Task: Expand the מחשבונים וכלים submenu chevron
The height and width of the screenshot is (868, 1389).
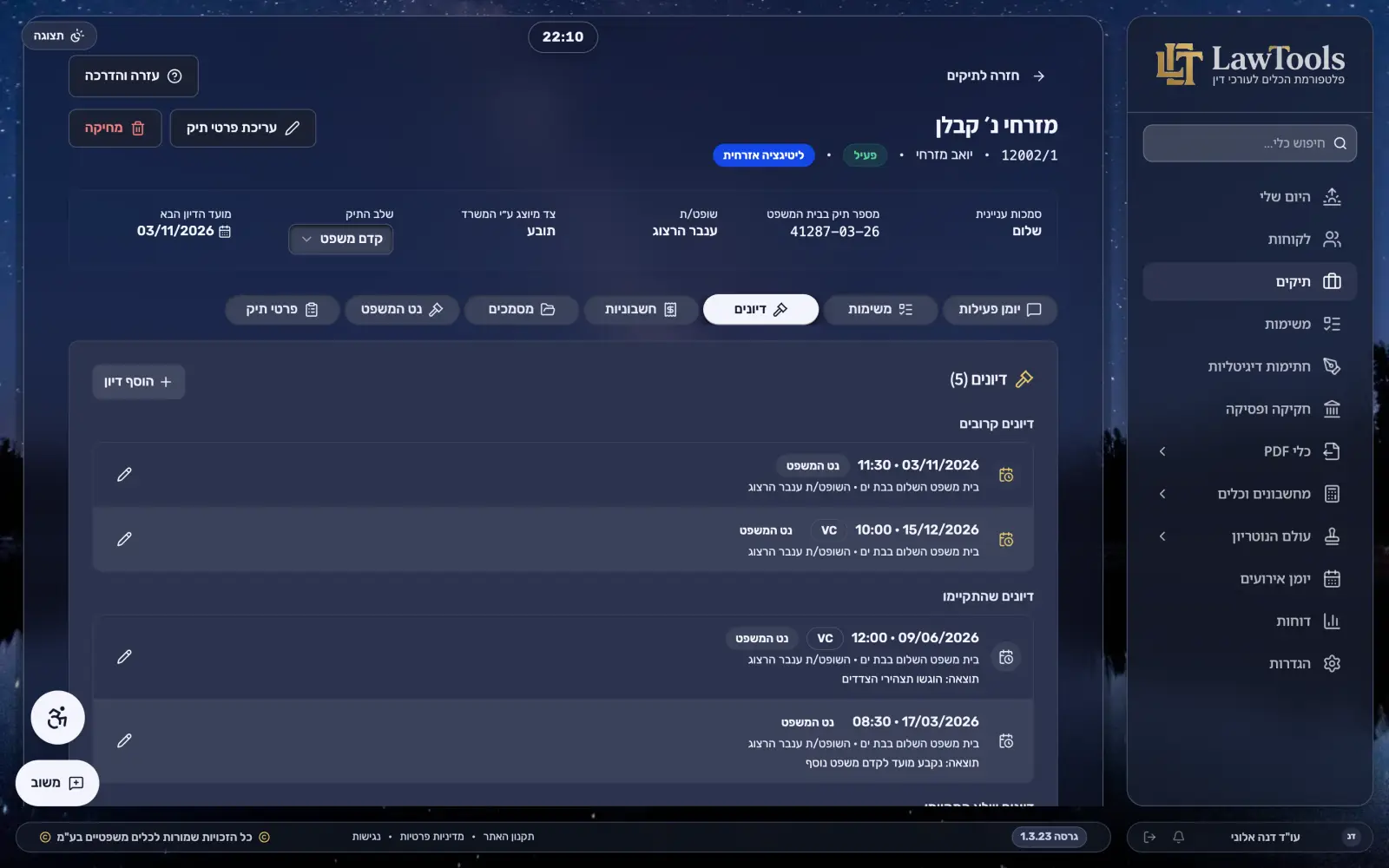Action: (1162, 494)
